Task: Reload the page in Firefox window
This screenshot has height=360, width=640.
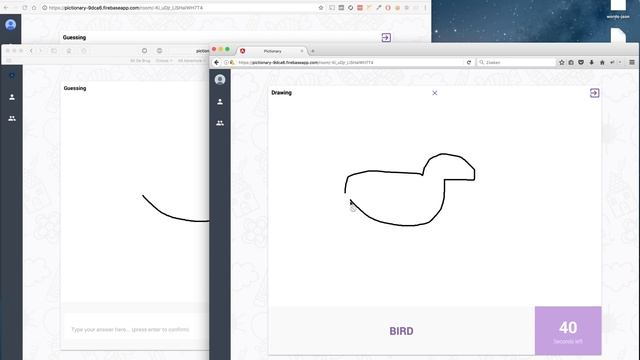Action: pyautogui.click(x=469, y=62)
